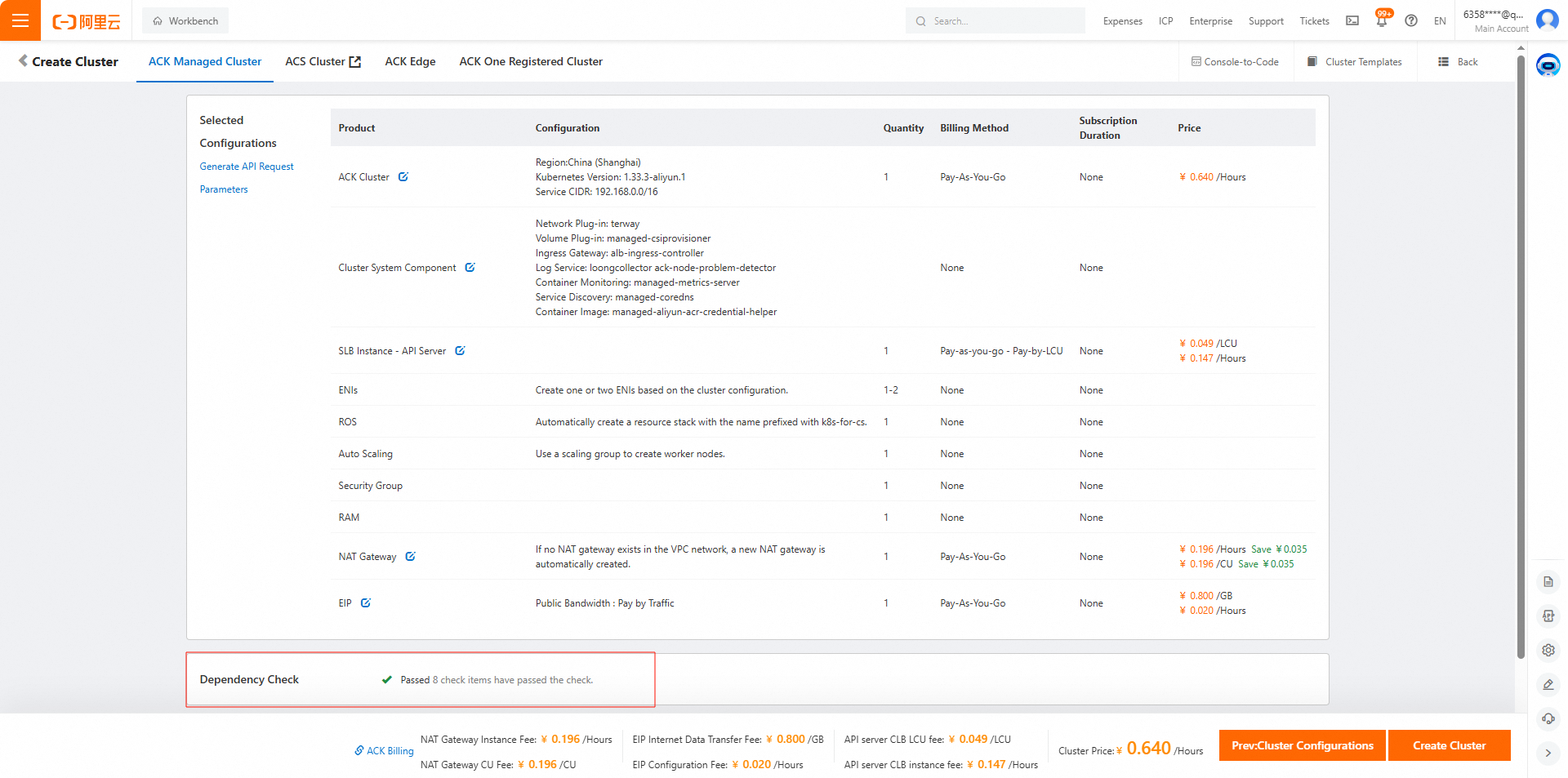Go to Prev:Cluster Configurations

click(x=1302, y=745)
